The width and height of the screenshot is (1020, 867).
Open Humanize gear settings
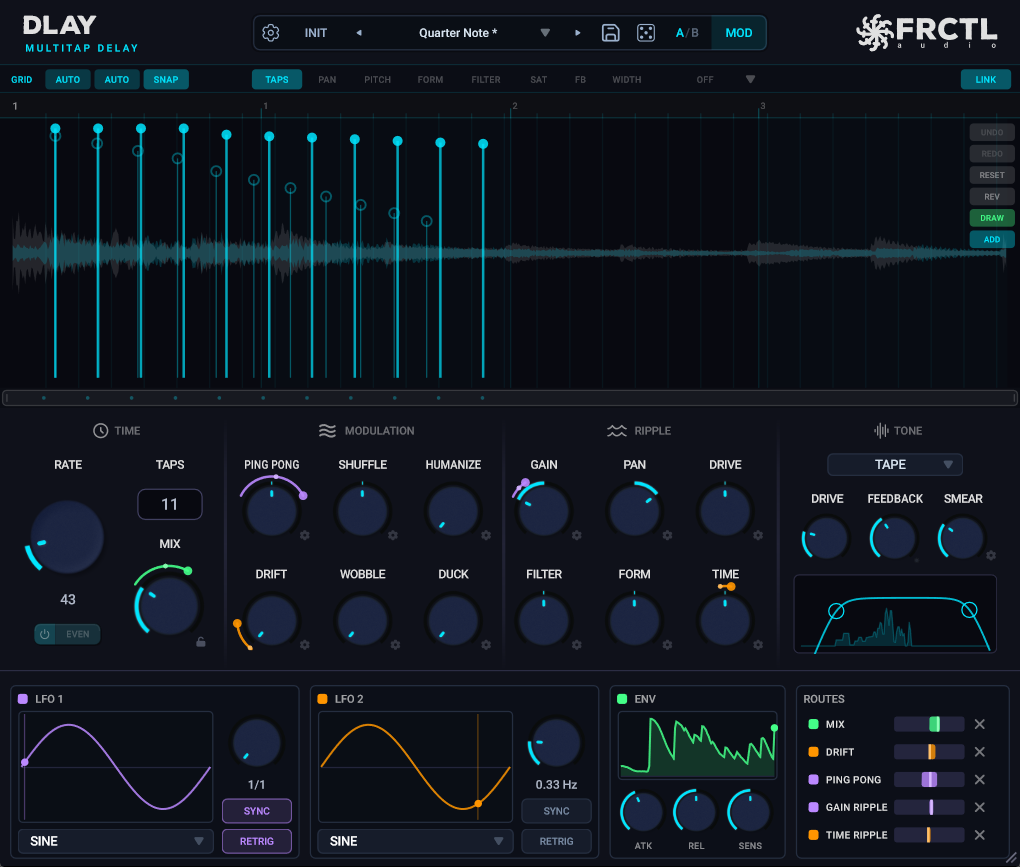click(x=486, y=535)
